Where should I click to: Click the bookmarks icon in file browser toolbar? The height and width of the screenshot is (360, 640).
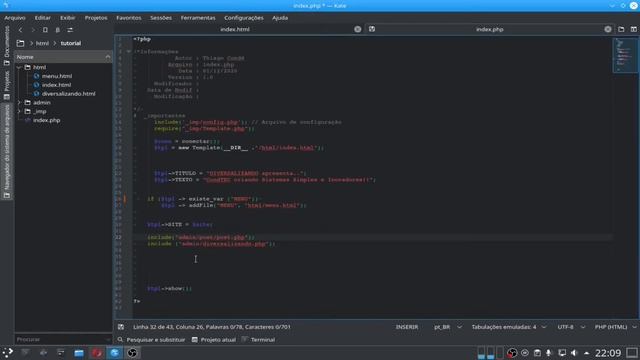(45, 30)
